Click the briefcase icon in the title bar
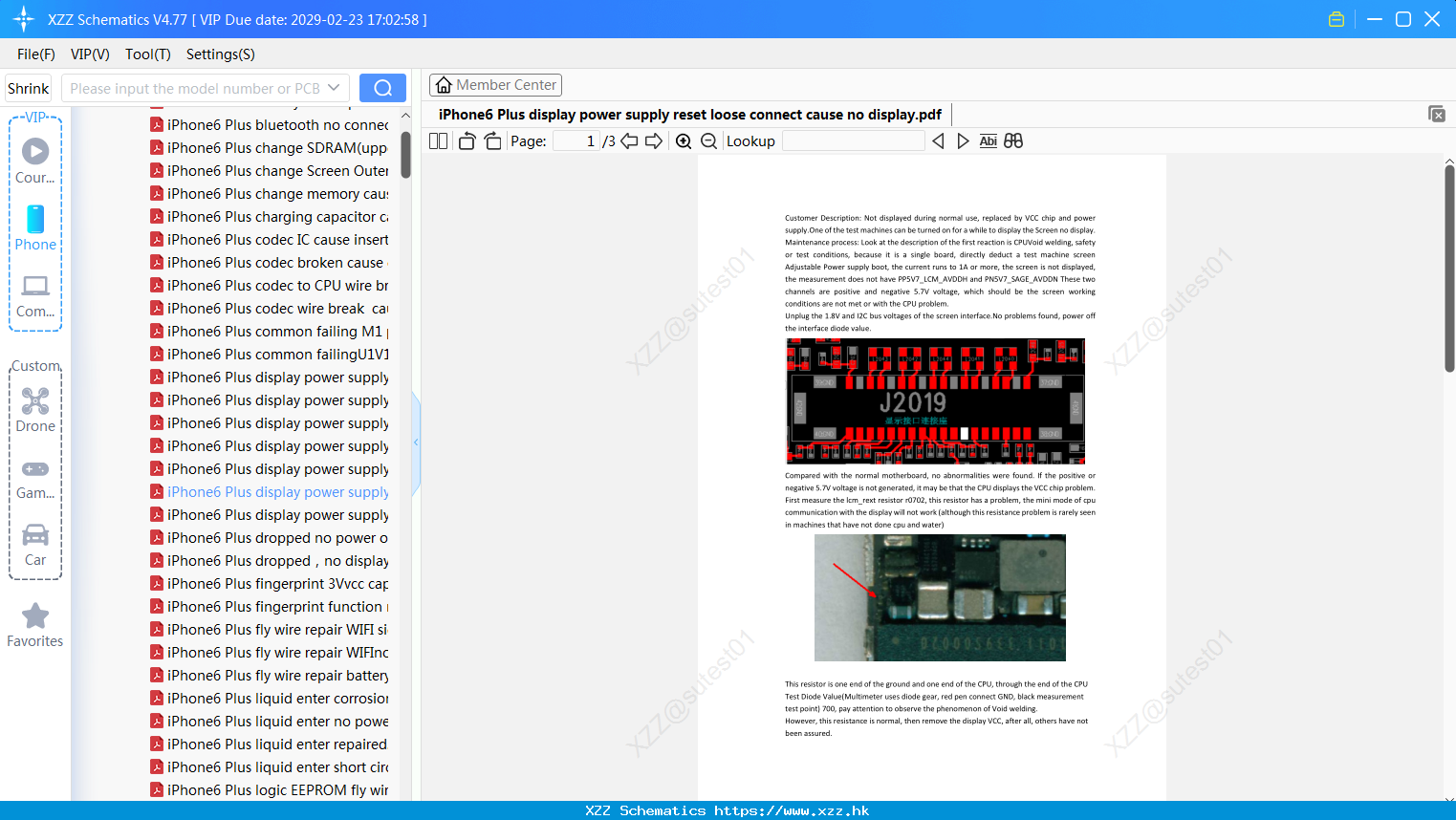 pos(1336,19)
